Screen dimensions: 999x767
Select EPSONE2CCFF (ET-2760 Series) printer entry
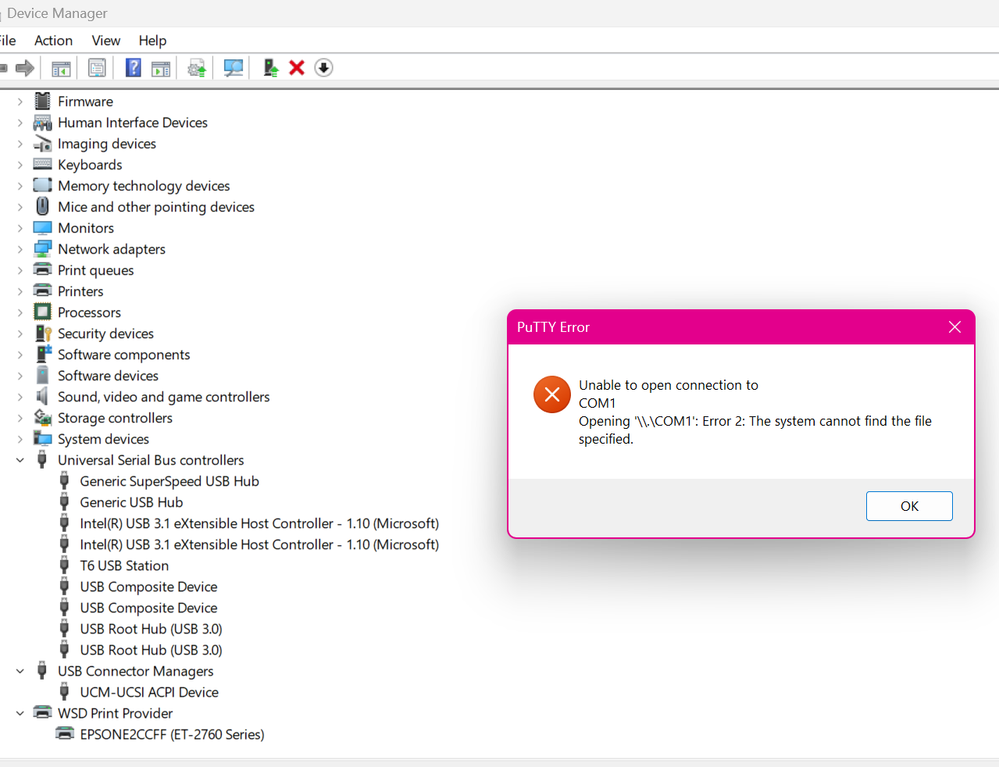pos(172,734)
